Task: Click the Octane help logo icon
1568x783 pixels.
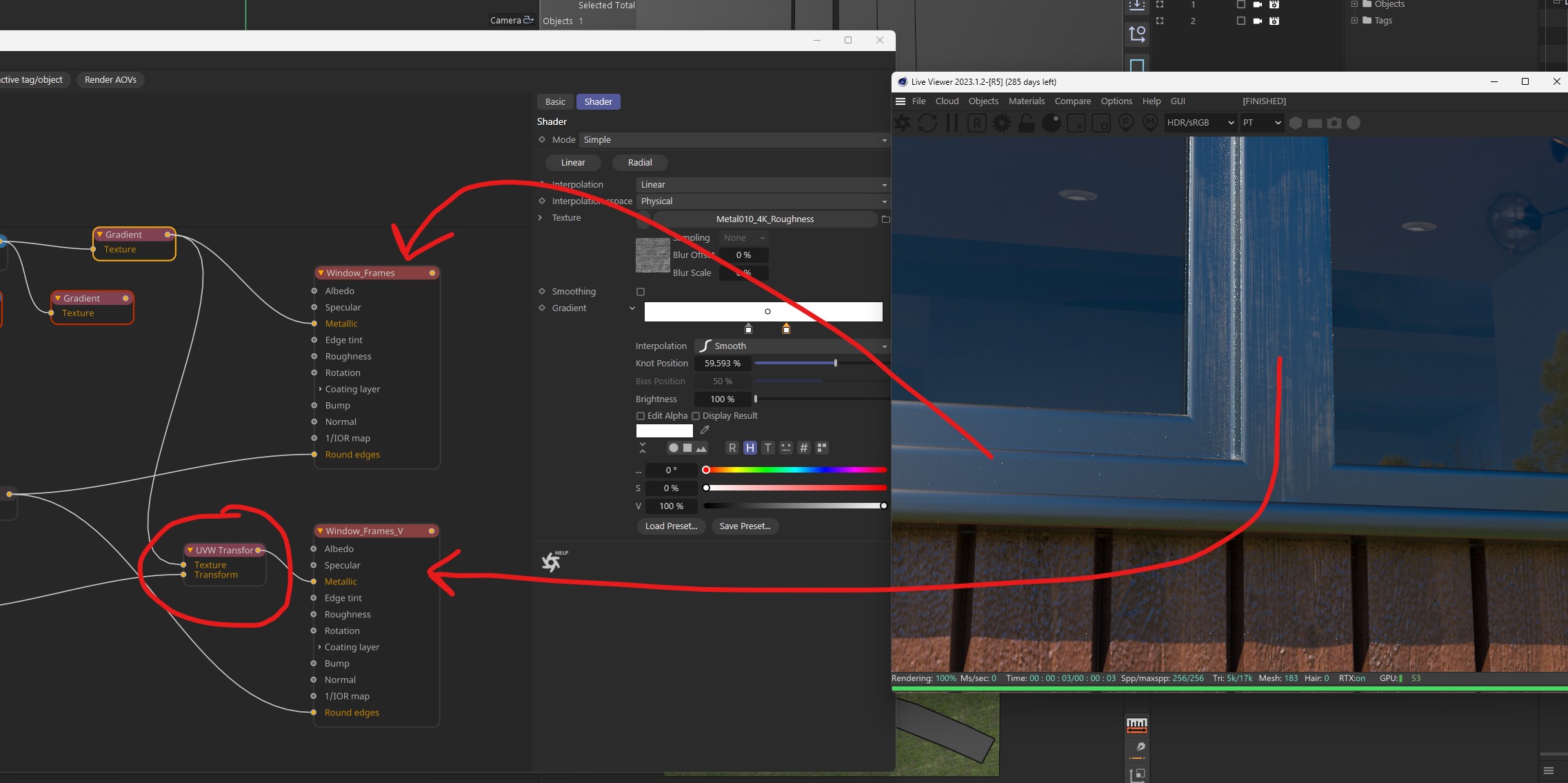Action: click(552, 562)
